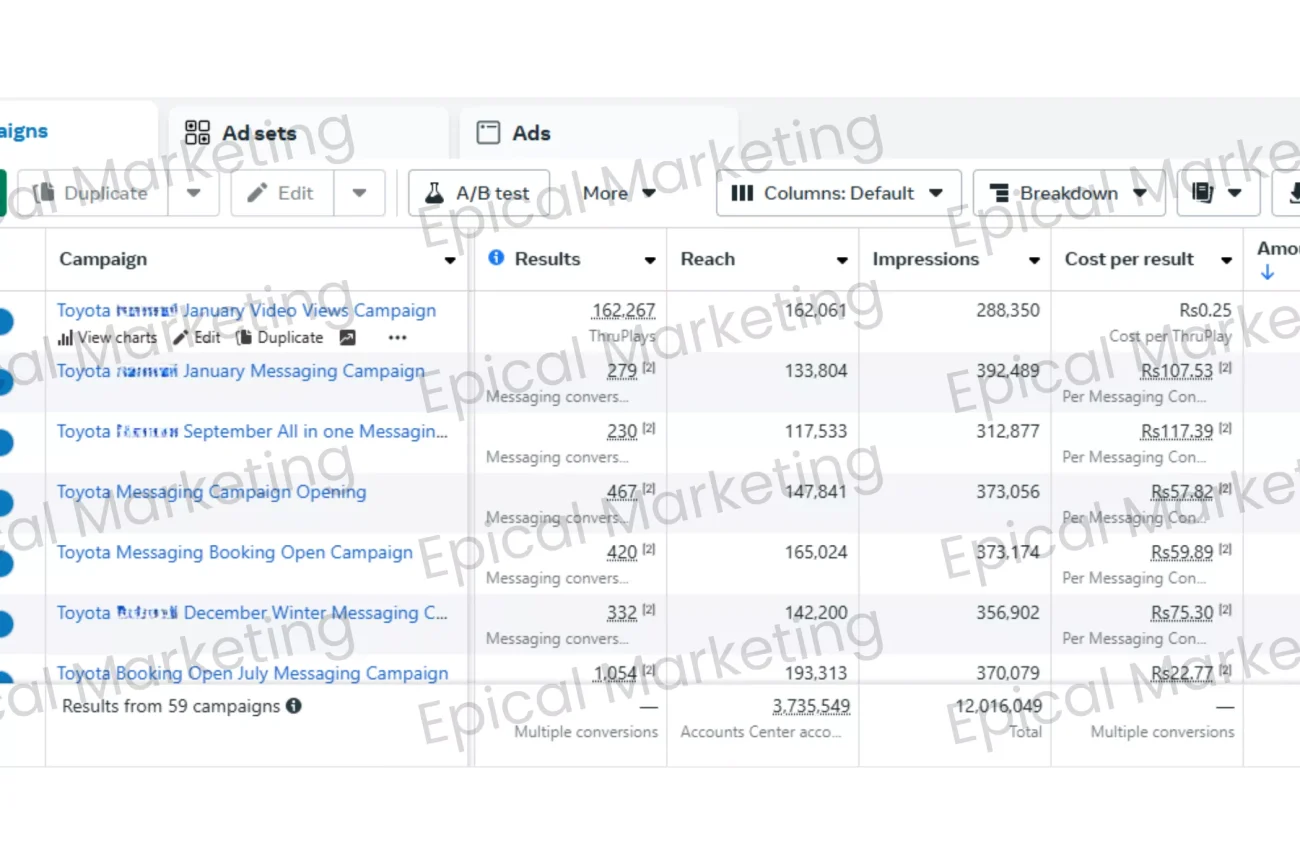1300x867 pixels.
Task: Click the Ads tab window icon
Action: [x=488, y=132]
